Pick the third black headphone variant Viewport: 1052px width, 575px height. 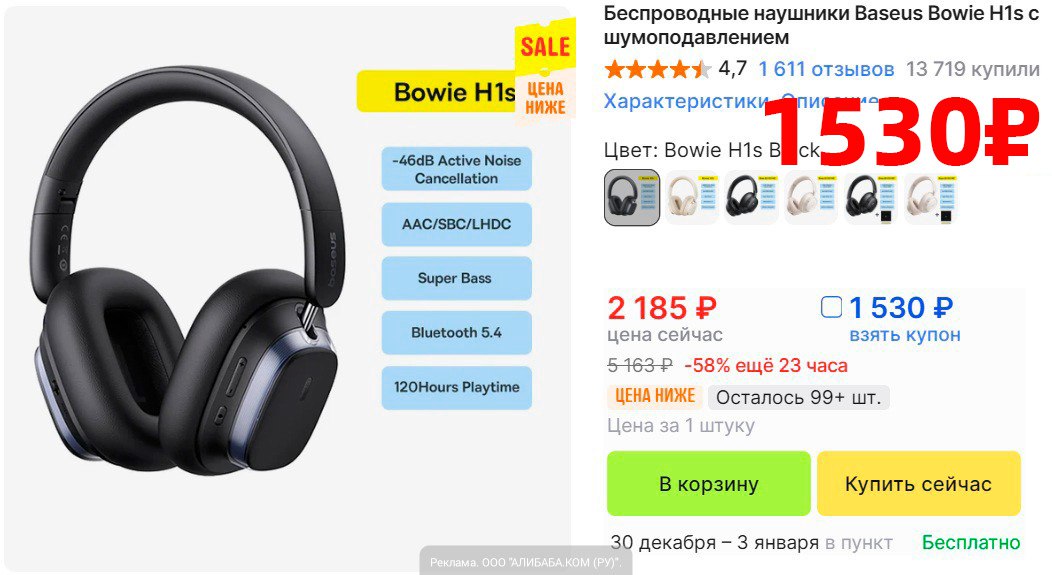[x=751, y=197]
